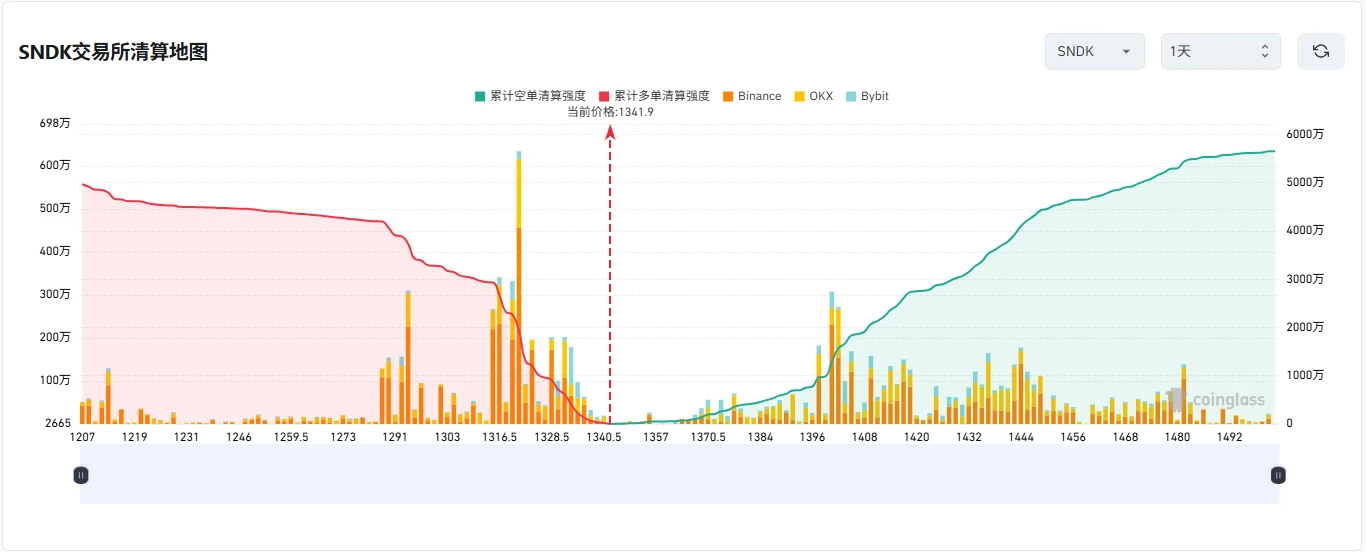Click inside the zoom range slider track
This screenshot has width=1366, height=552.
pyautogui.click(x=679, y=475)
